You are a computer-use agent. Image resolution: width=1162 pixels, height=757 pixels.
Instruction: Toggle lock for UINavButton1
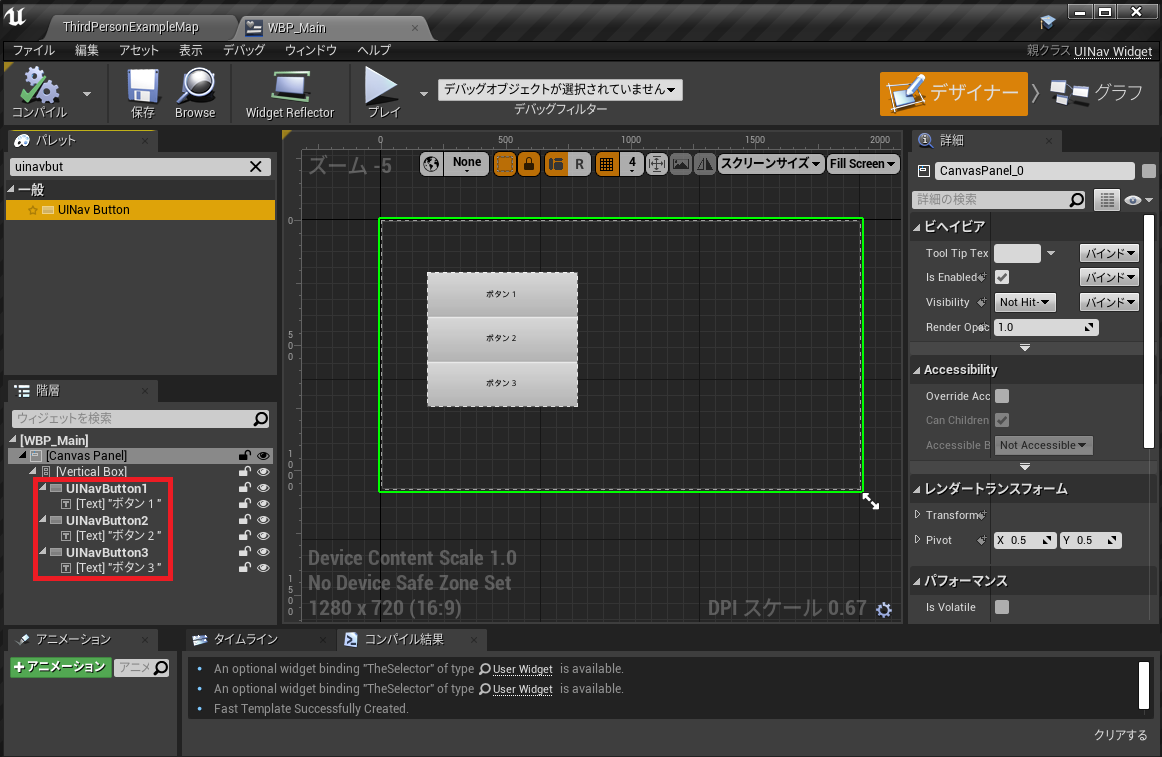(x=245, y=488)
